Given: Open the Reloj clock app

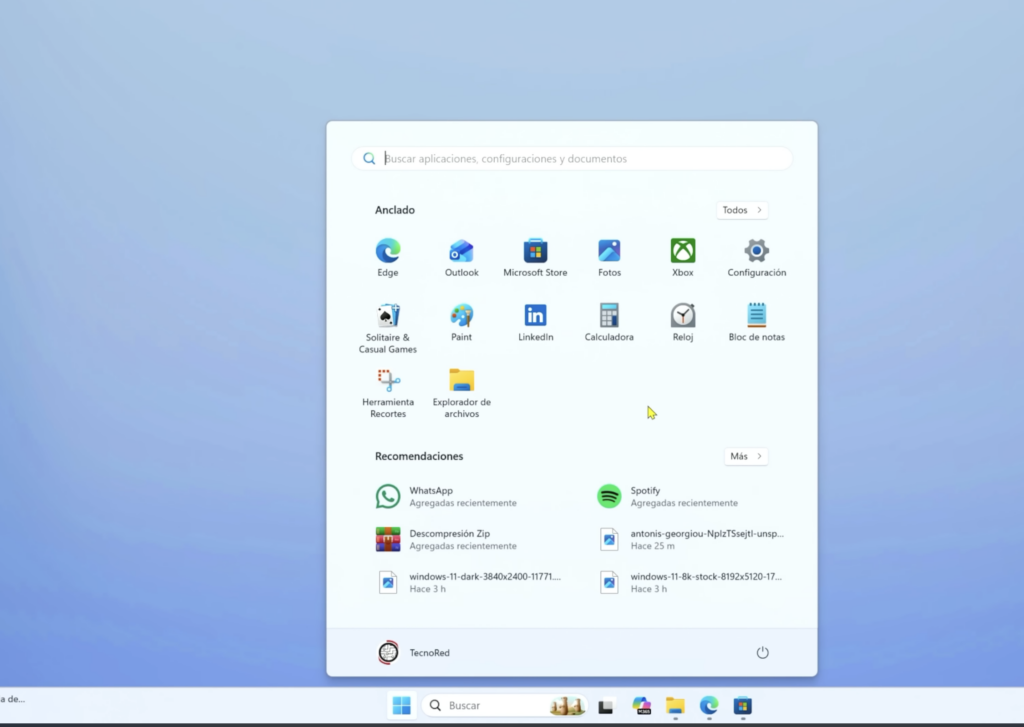Looking at the screenshot, I should coord(683,323).
